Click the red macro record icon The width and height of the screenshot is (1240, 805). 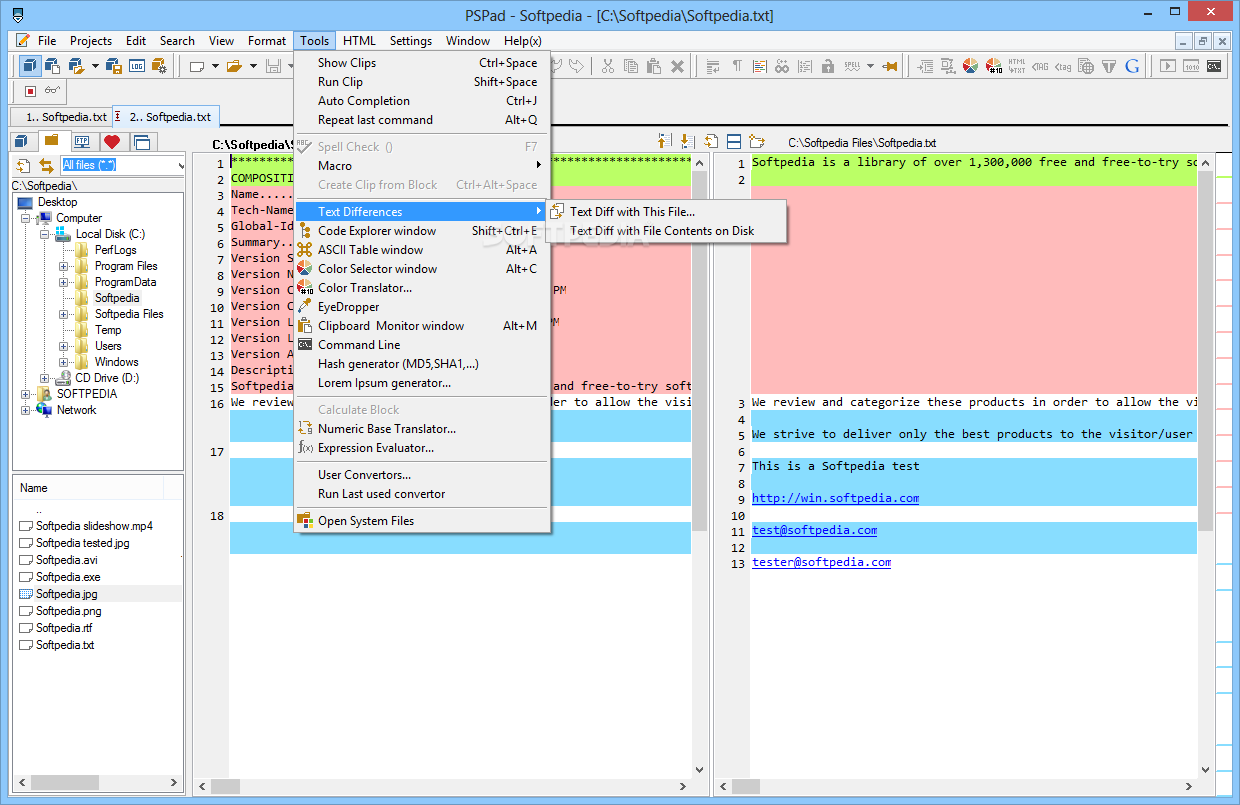[x=30, y=91]
